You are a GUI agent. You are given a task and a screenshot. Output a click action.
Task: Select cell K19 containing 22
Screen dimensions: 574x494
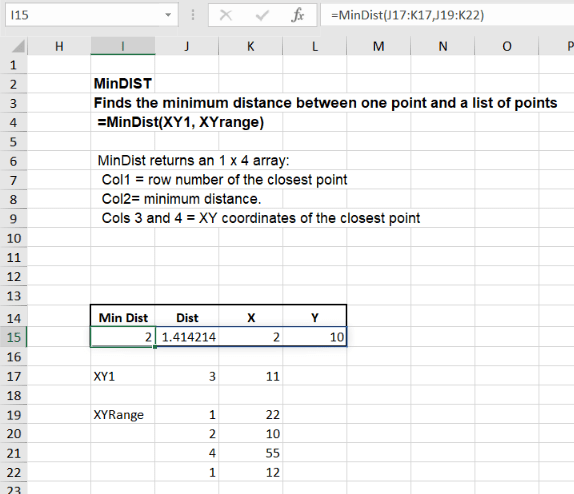point(250,415)
